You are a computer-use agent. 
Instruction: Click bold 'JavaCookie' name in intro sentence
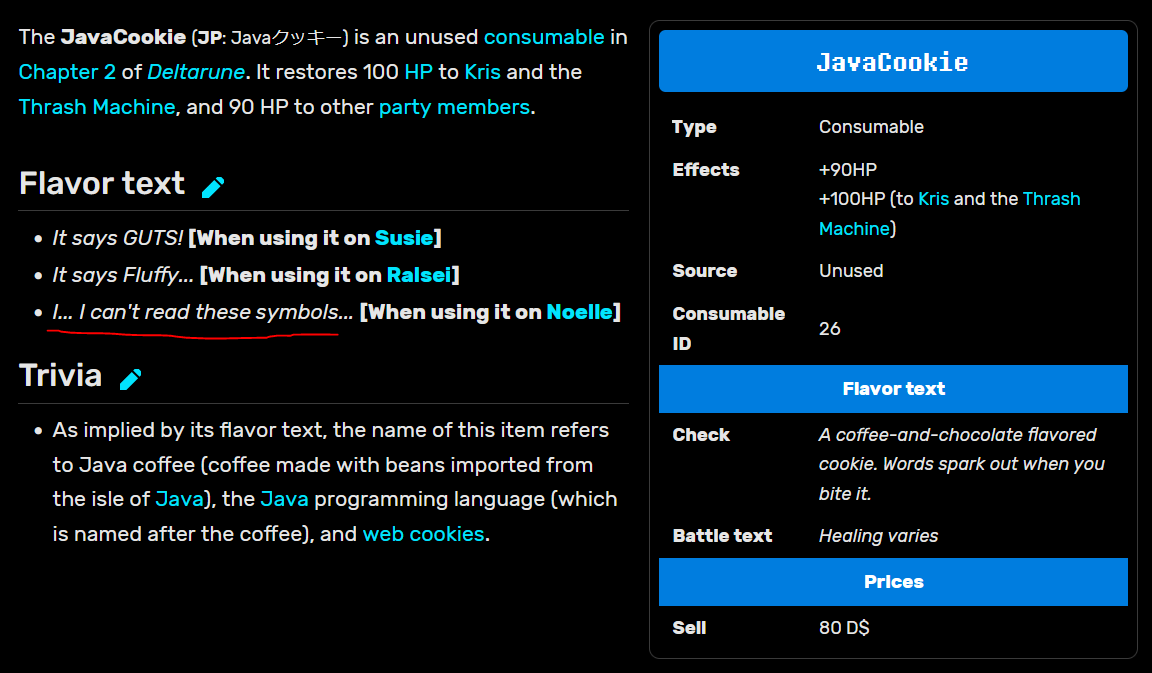[123, 37]
